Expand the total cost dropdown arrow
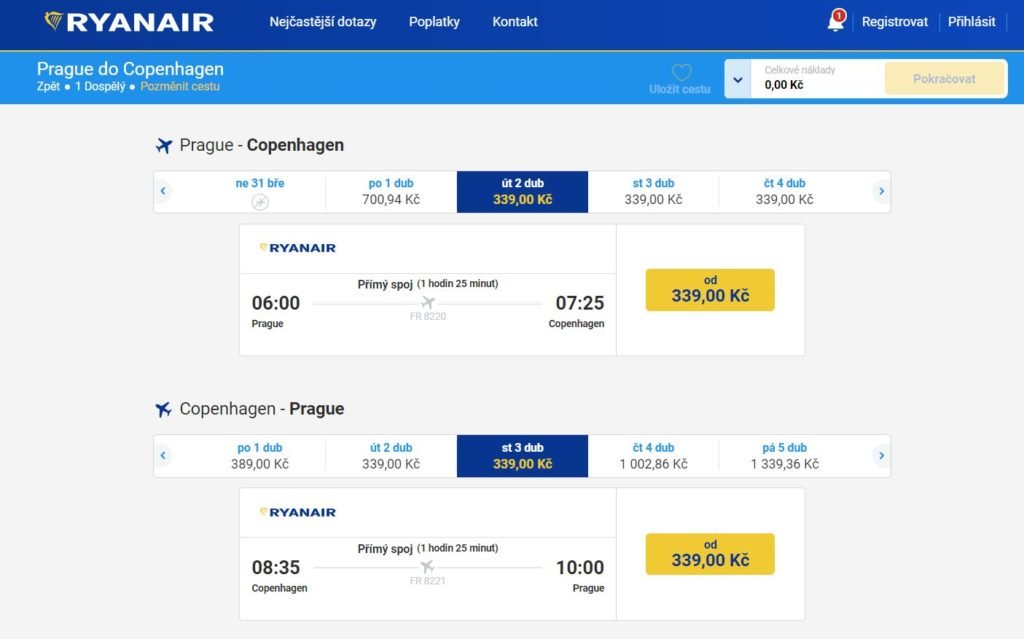 (737, 79)
